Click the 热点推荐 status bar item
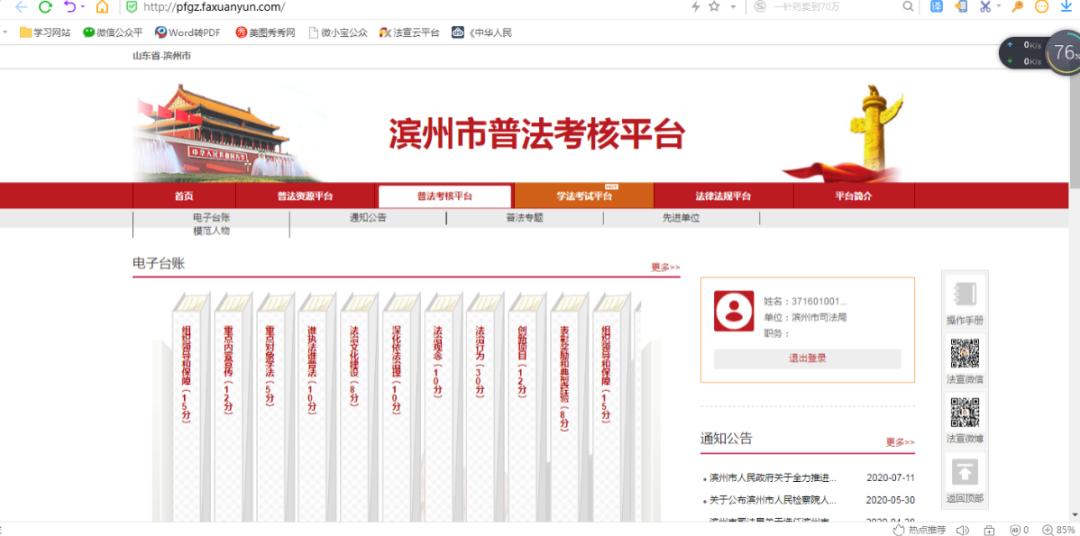The image size is (1080, 536). click(x=919, y=530)
